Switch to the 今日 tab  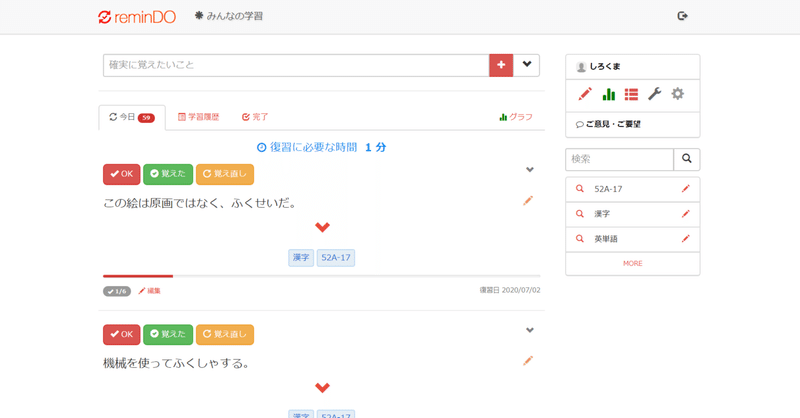(x=132, y=117)
